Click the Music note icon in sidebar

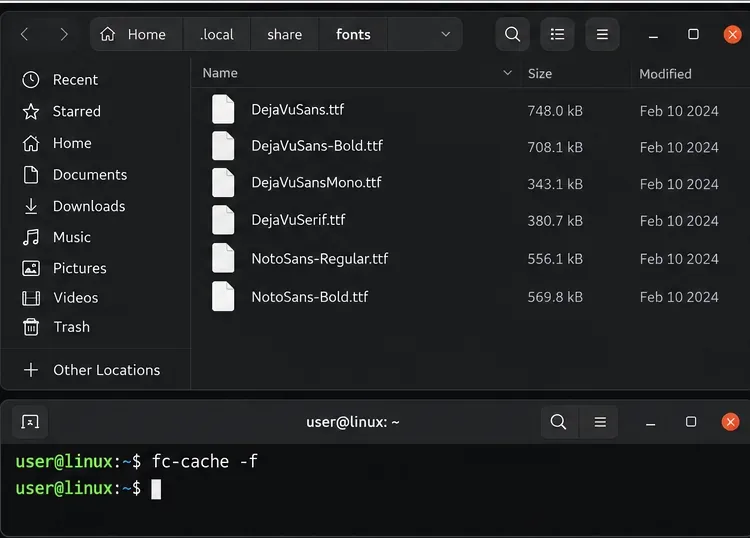(31, 237)
